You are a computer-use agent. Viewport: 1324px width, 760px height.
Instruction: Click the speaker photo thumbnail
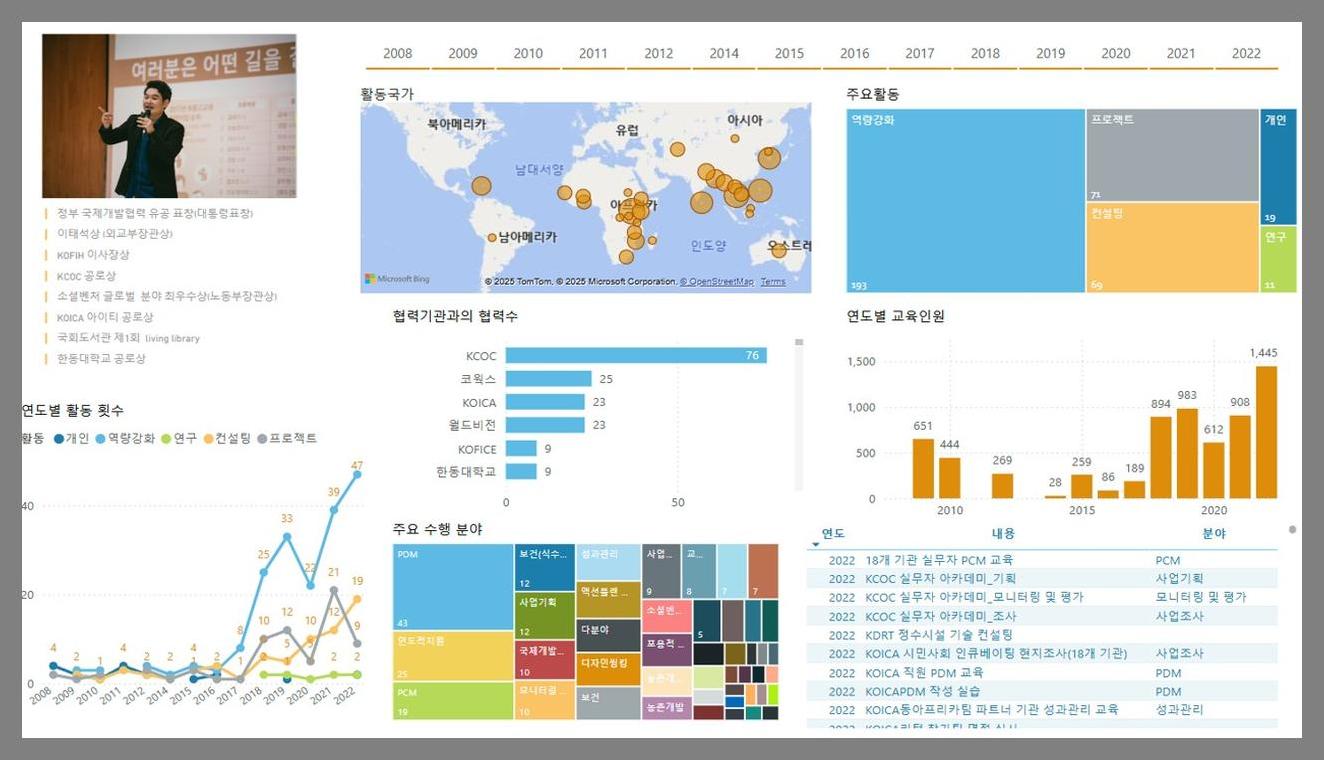[x=169, y=116]
